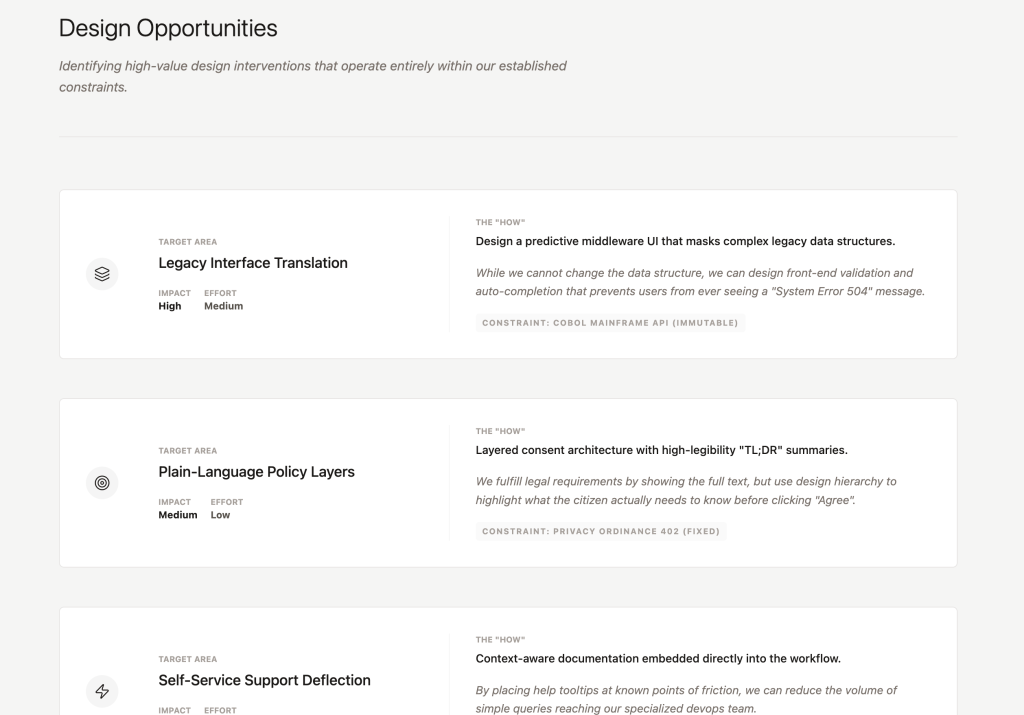This screenshot has height=715, width=1024.
Task: Click the Context-aware documentation description line
Action: 658,659
